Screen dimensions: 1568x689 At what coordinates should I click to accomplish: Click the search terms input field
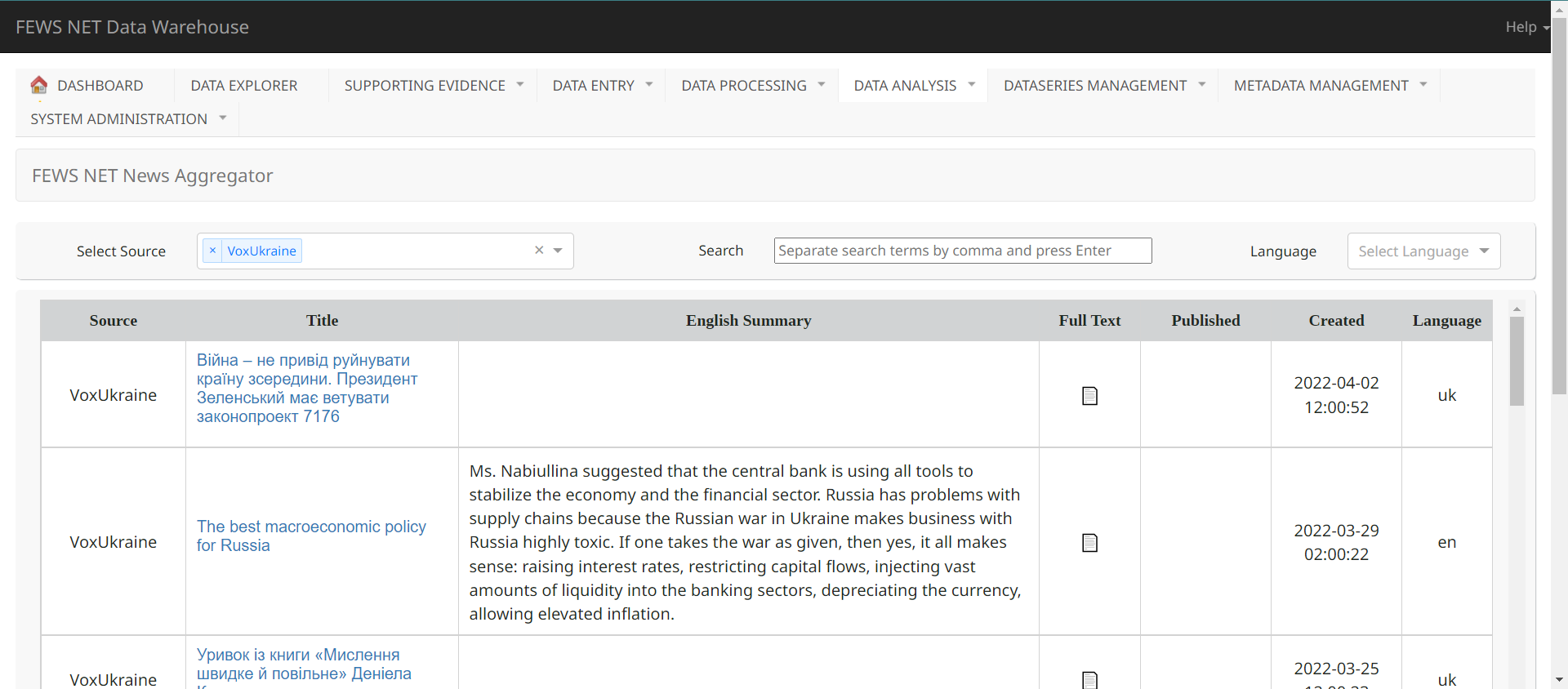(x=962, y=251)
